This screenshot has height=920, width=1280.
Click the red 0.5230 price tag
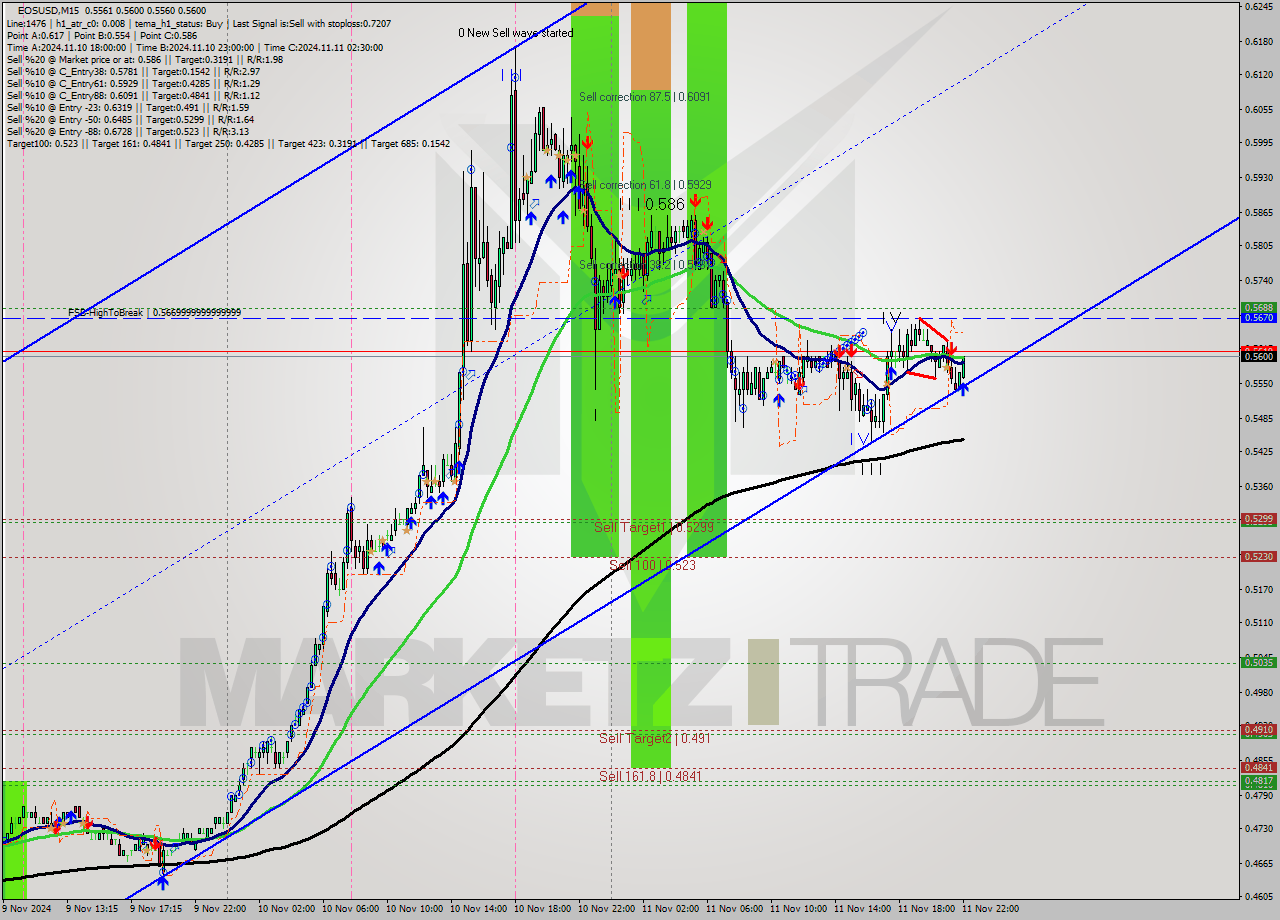click(1258, 556)
